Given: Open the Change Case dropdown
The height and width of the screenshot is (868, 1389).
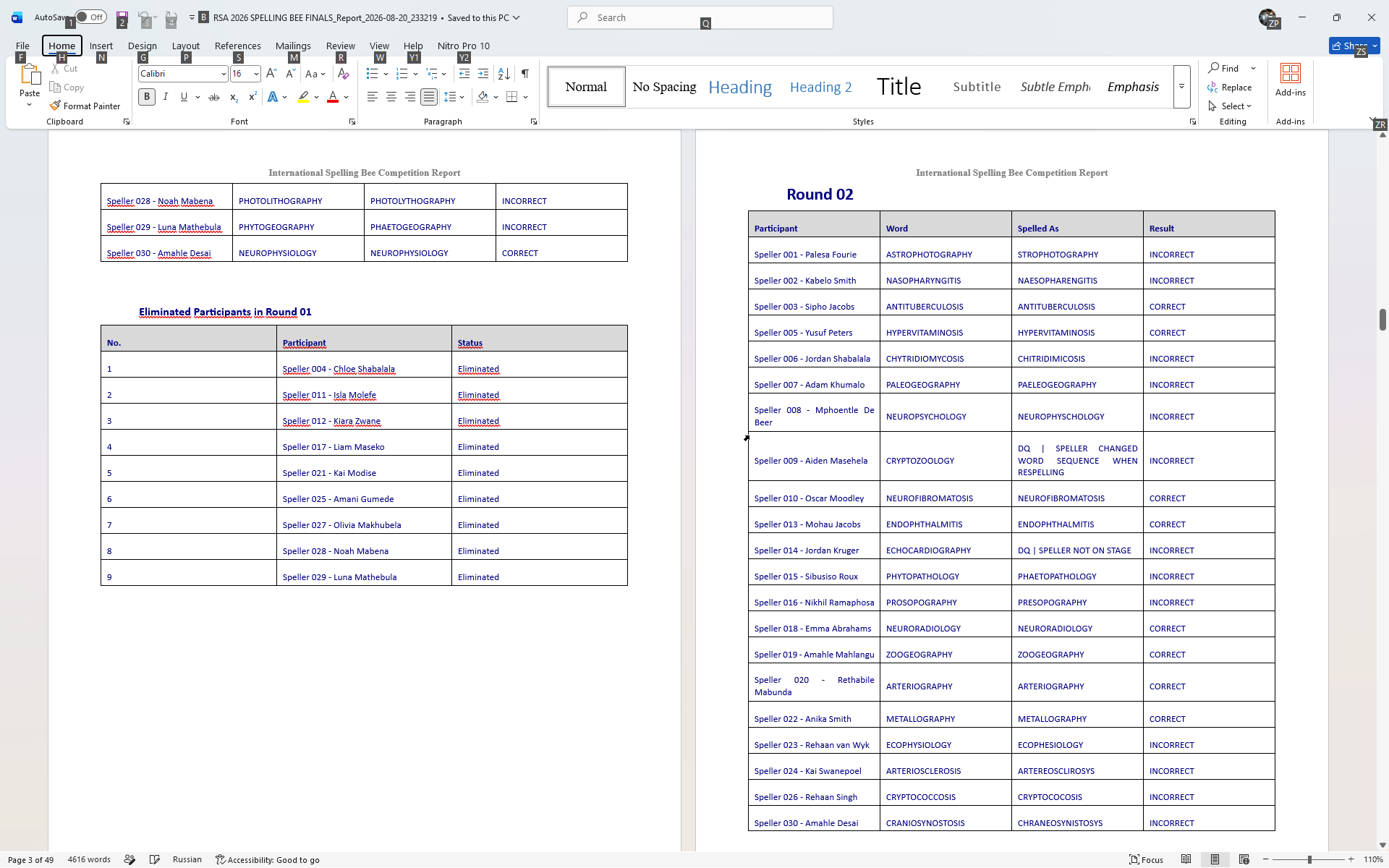Looking at the screenshot, I should tap(315, 74).
